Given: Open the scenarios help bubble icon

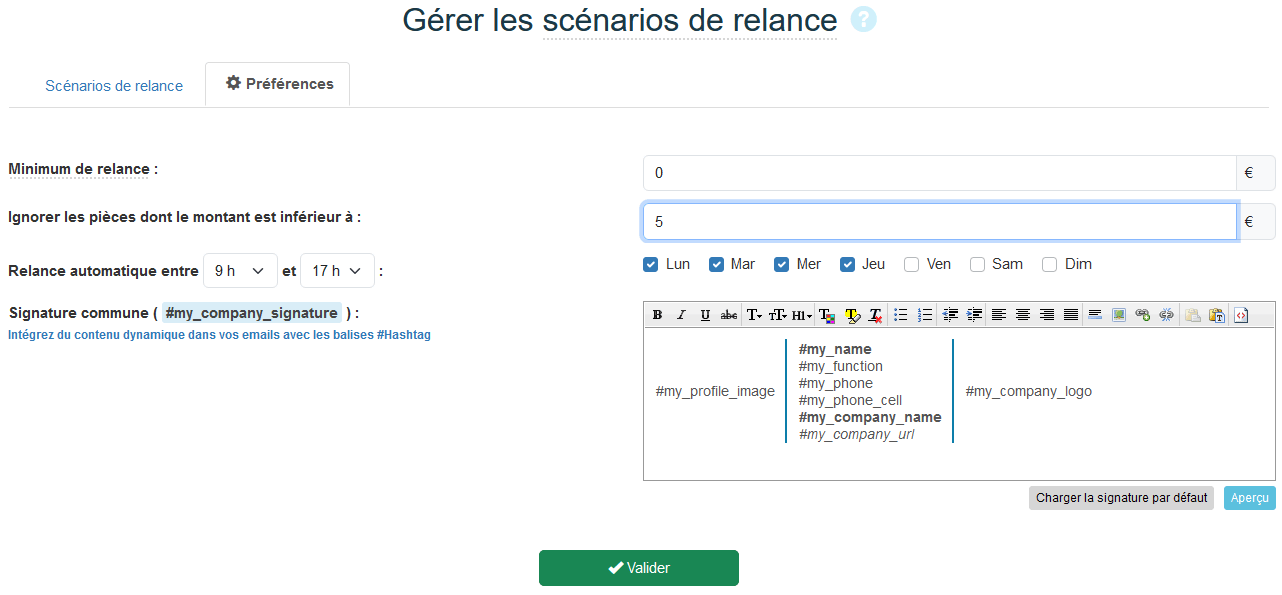Looking at the screenshot, I should pyautogui.click(x=862, y=19).
